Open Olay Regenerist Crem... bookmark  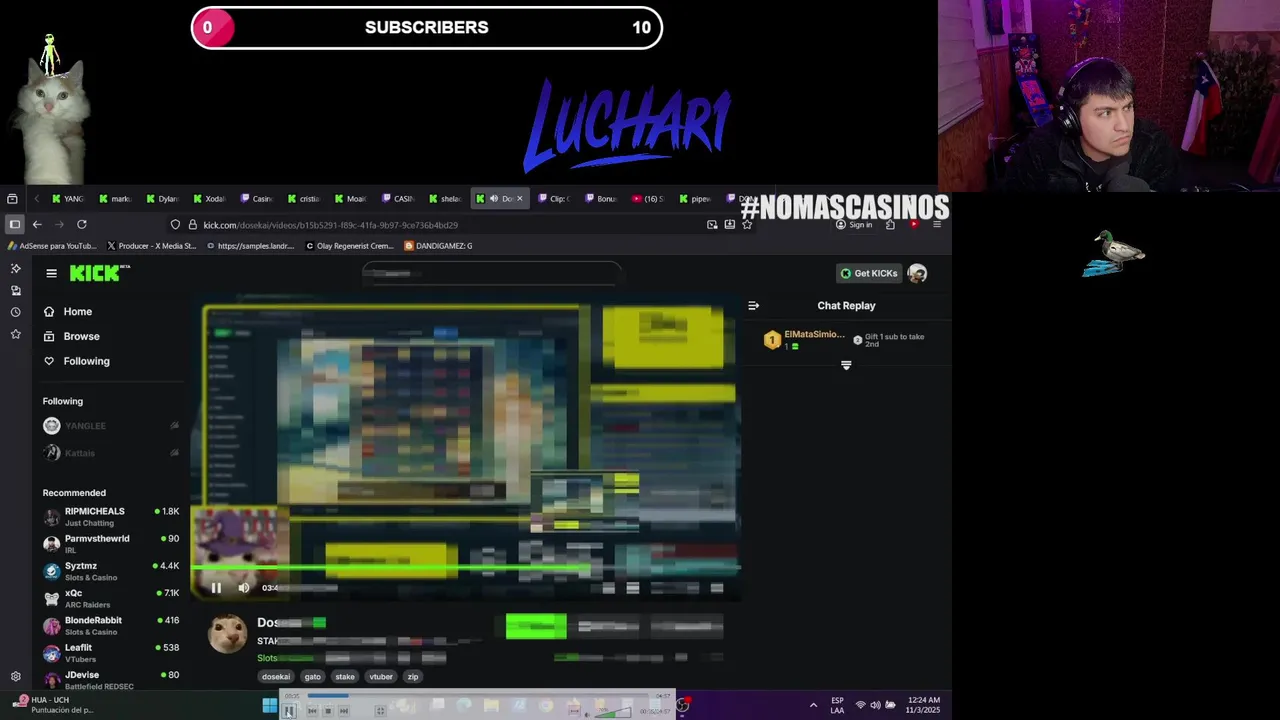(350, 246)
